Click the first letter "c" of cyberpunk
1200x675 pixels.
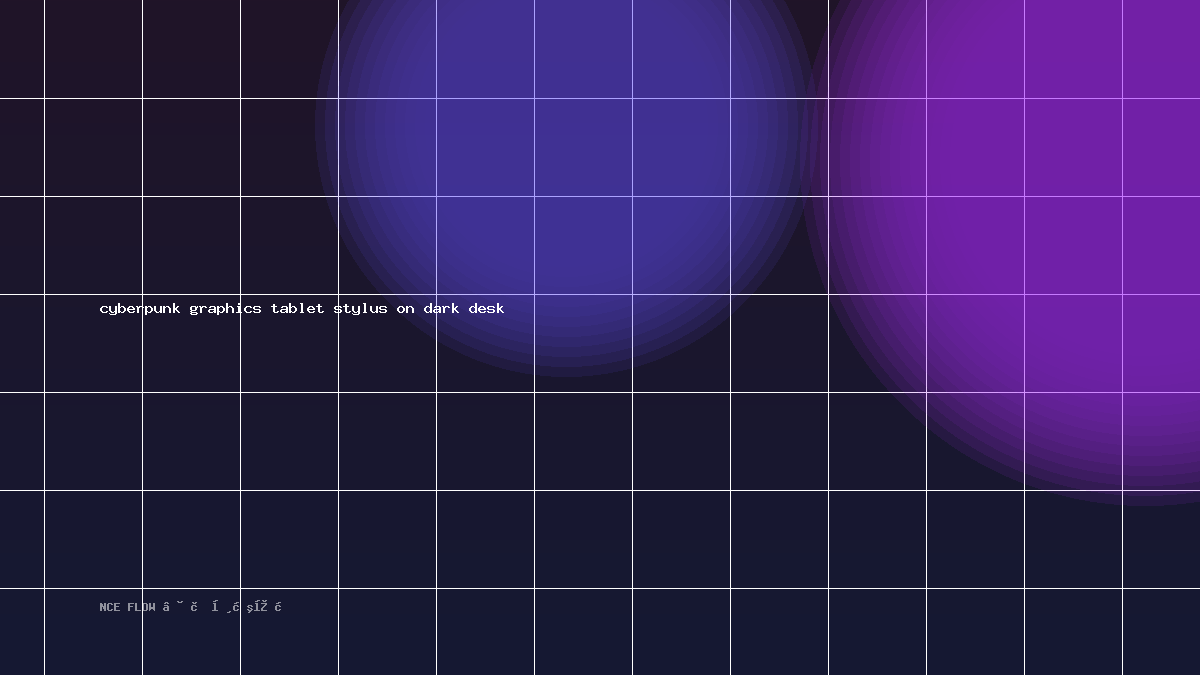pyautogui.click(x=104, y=309)
